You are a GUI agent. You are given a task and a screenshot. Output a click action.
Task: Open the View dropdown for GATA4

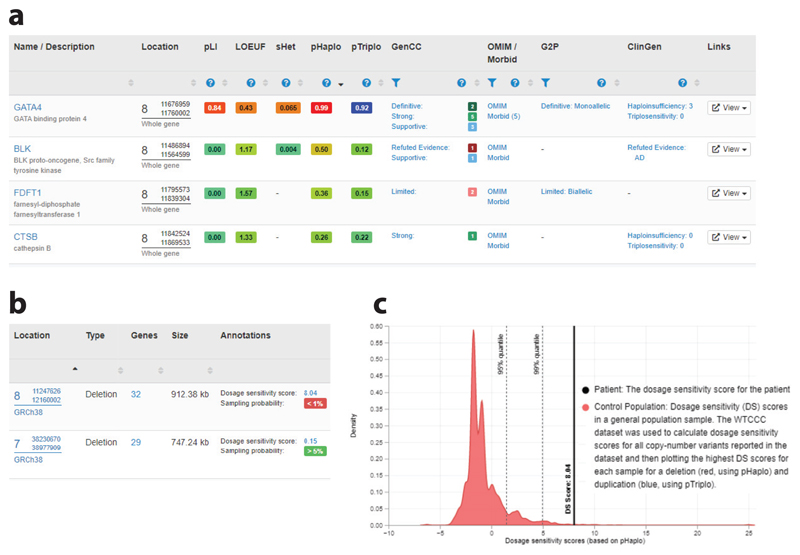(x=729, y=108)
